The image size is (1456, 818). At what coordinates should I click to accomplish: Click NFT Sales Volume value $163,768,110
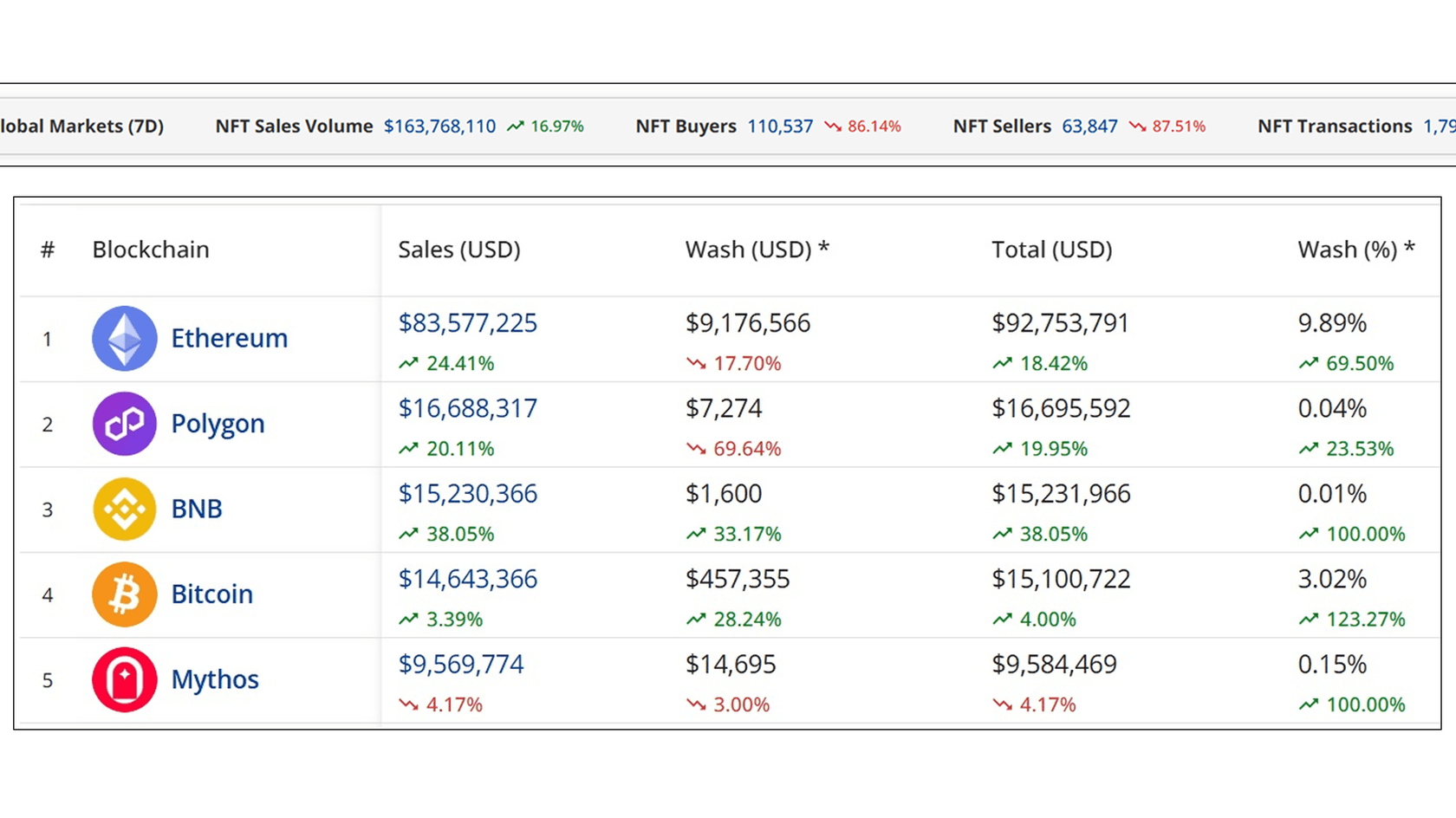tap(440, 127)
